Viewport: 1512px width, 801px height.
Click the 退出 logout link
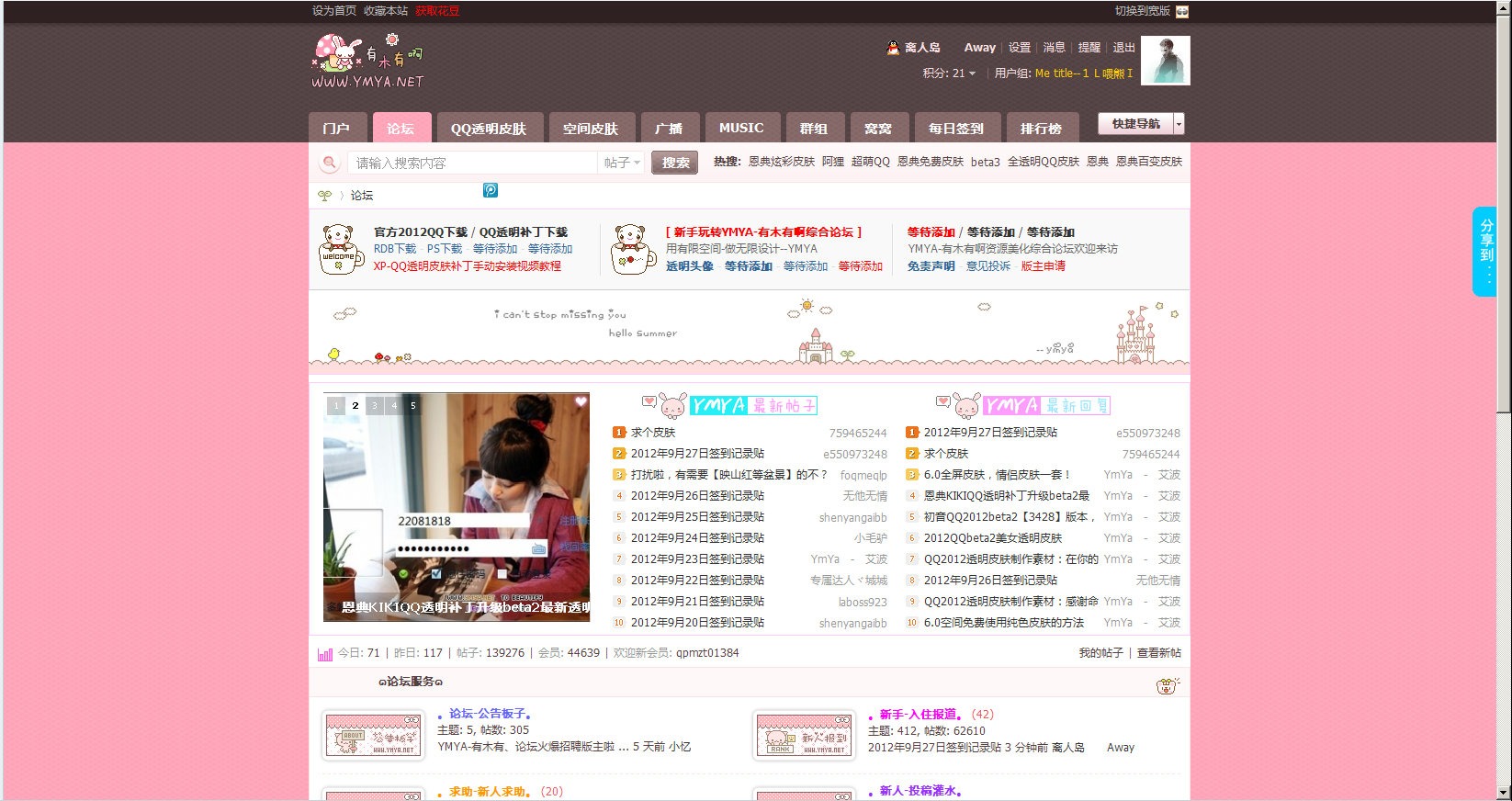pos(1124,48)
